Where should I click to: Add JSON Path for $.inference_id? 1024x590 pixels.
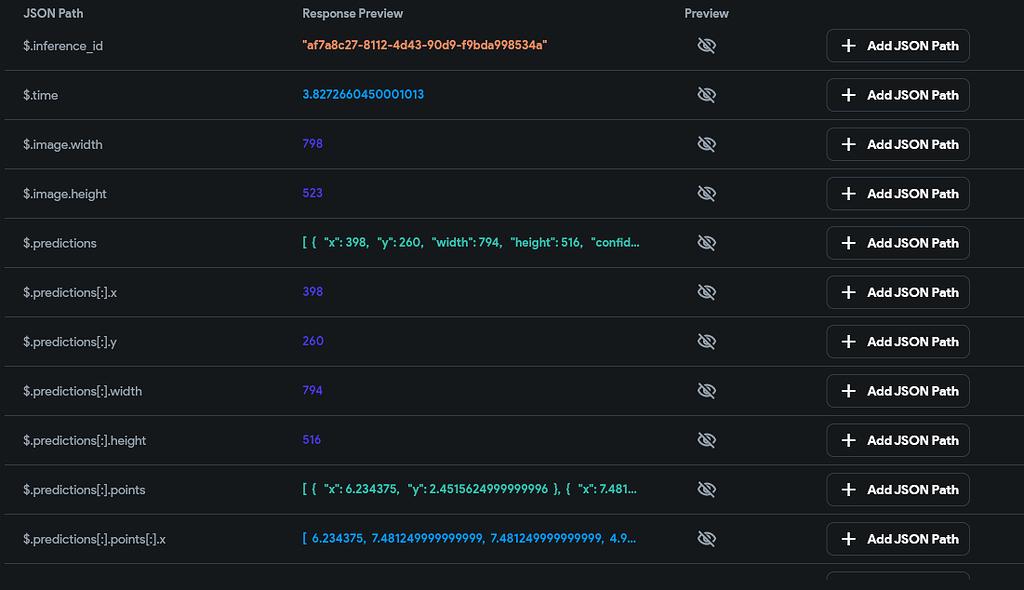pyautogui.click(x=897, y=46)
